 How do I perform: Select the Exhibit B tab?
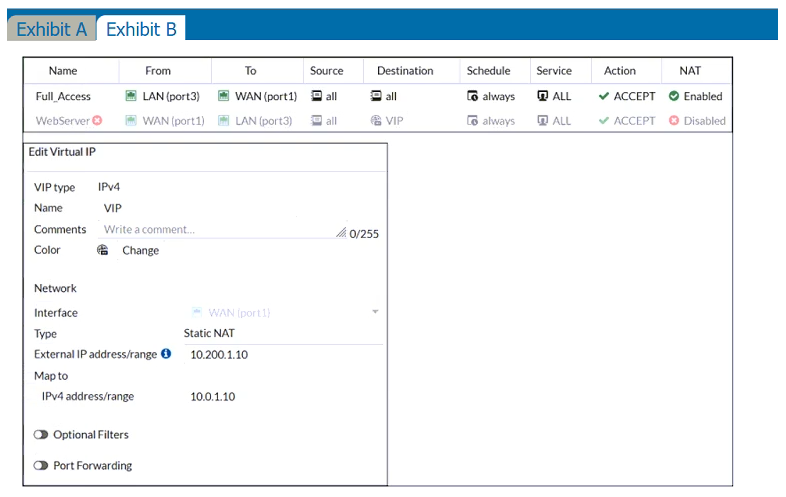tap(141, 29)
